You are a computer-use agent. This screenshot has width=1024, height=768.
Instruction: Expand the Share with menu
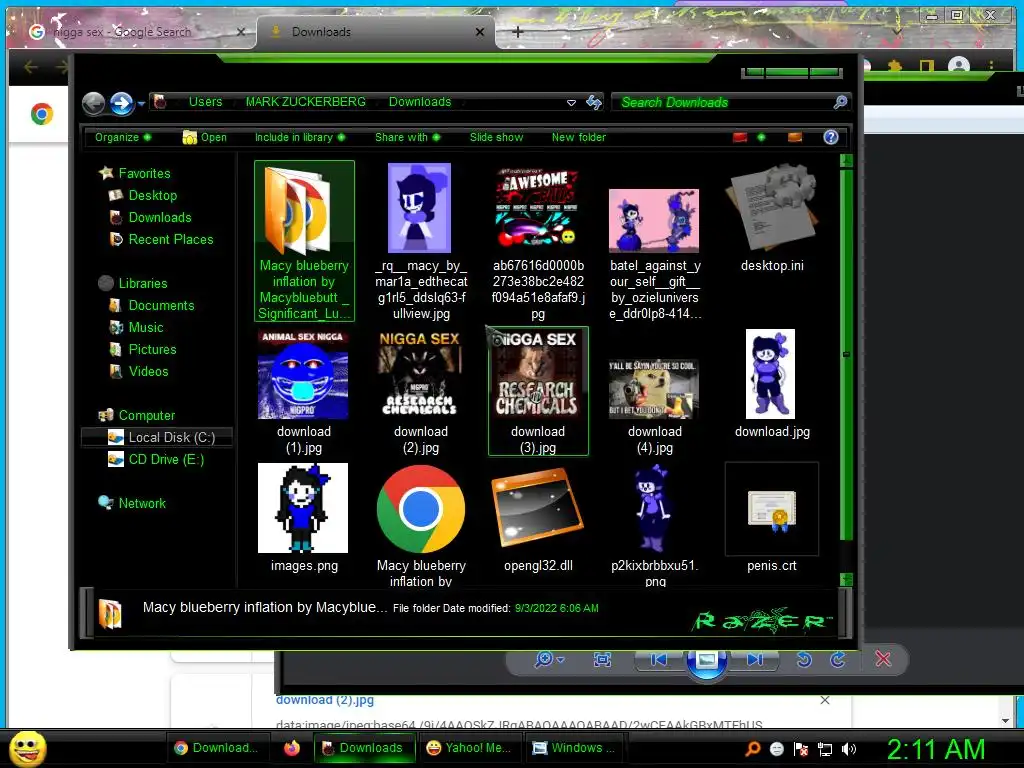click(x=408, y=137)
